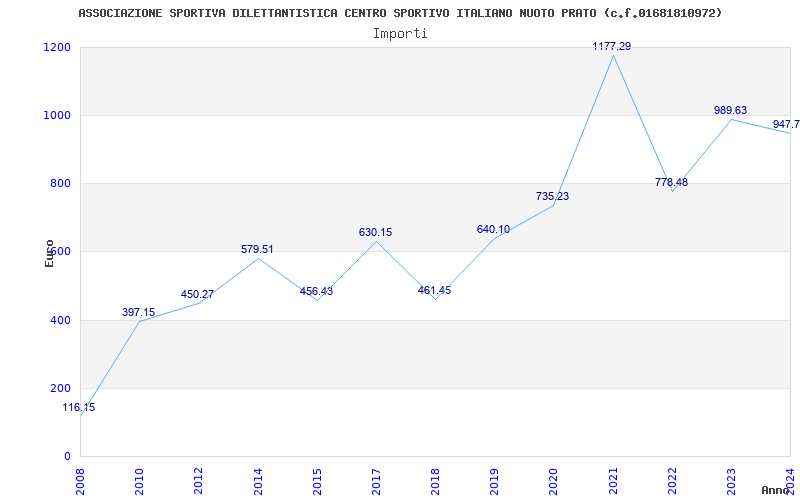800x500 pixels.
Task: Click x-axis year 2012
Action: pos(199,481)
